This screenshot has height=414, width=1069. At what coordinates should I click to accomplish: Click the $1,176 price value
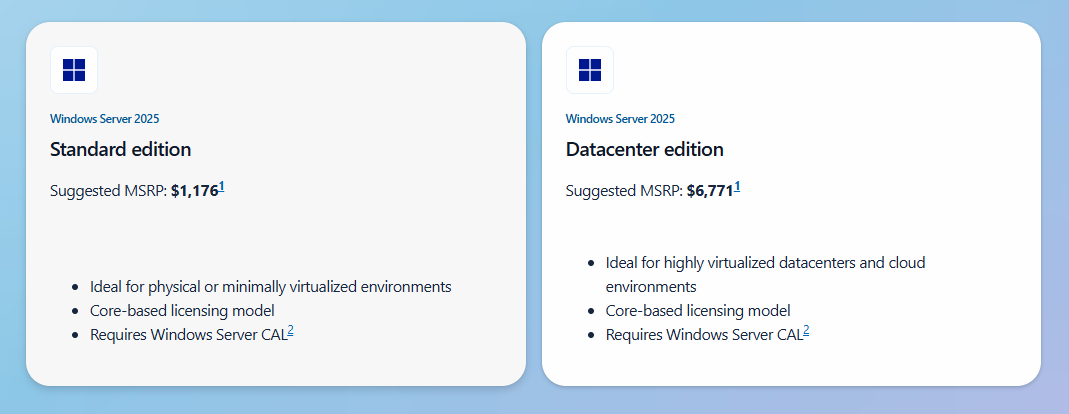click(x=194, y=191)
